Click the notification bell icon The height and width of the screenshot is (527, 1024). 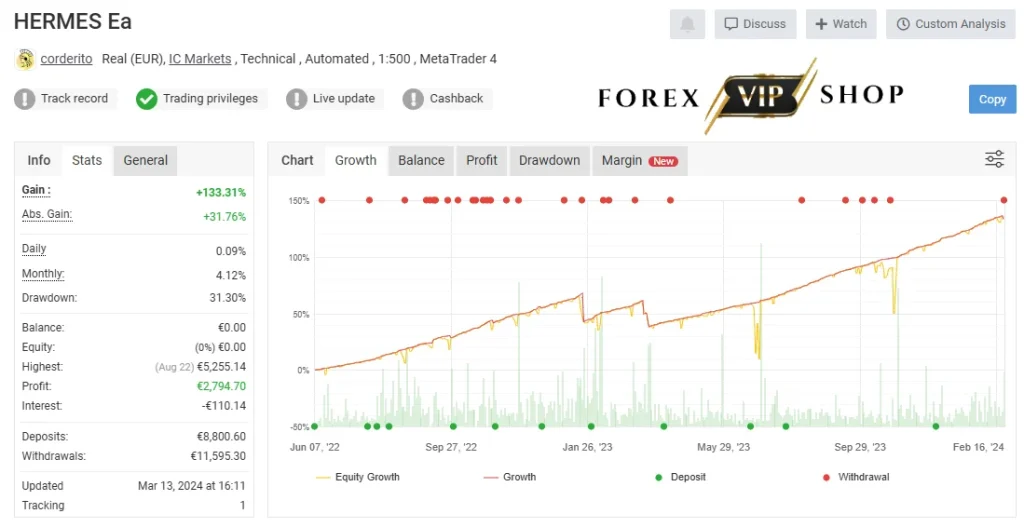tap(687, 24)
